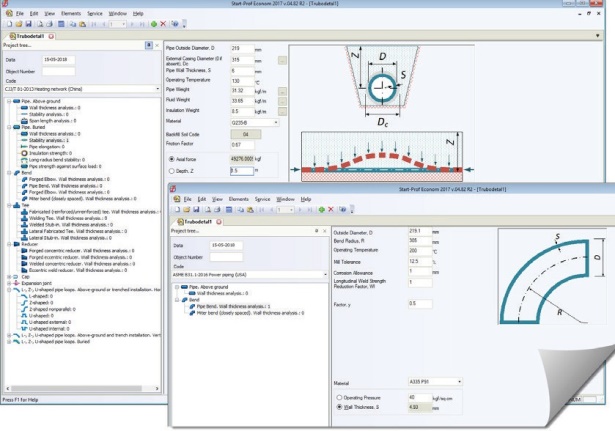Open Help menu in front window
The width and height of the screenshot is (615, 431).
[x=306, y=199]
